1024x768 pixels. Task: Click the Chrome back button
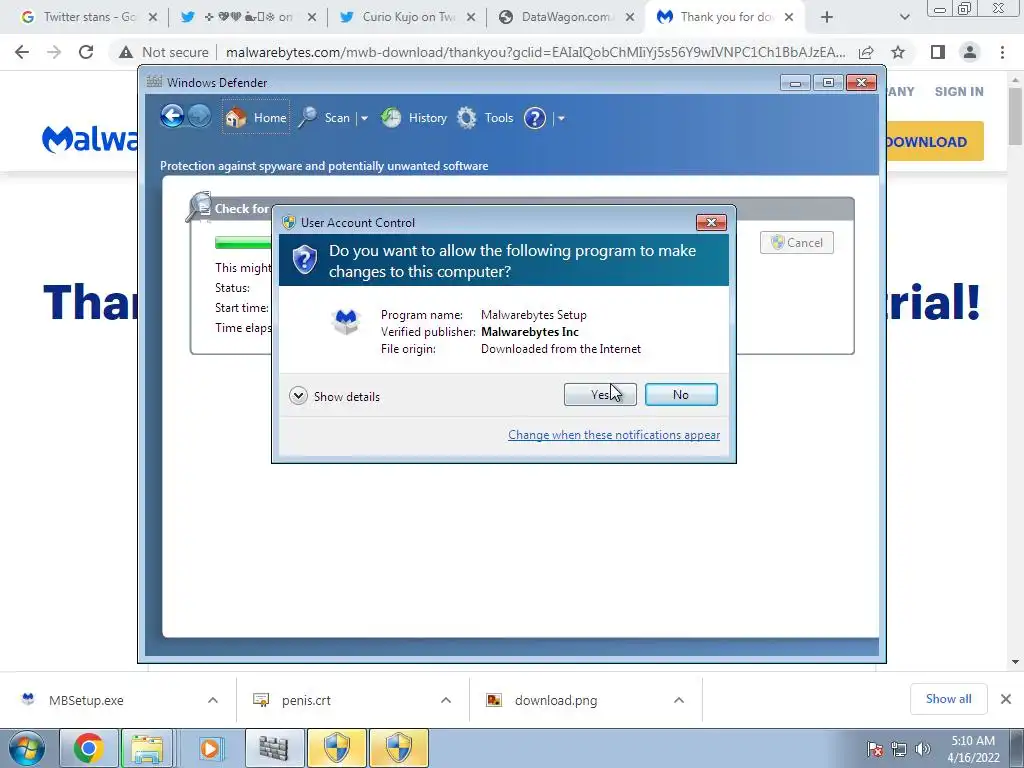[x=22, y=52]
